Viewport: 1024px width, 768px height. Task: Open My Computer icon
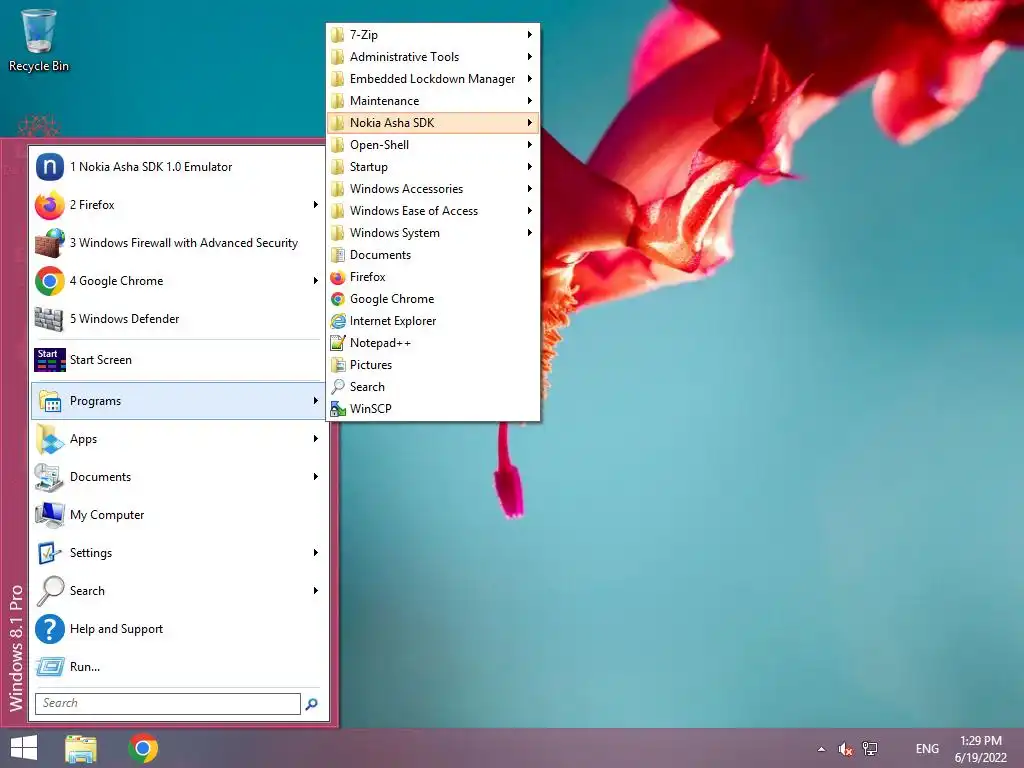50,515
